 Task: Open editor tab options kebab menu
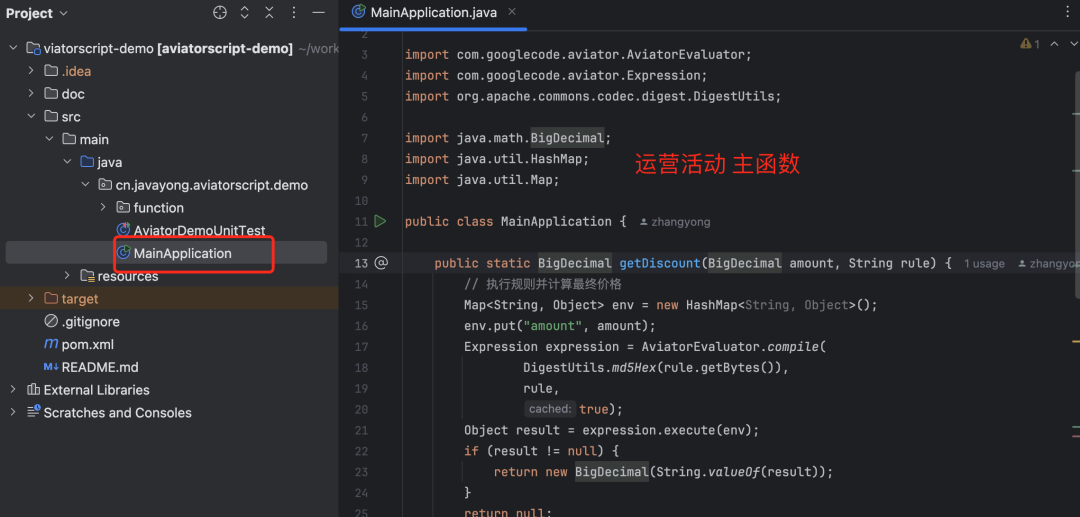[x=1068, y=12]
